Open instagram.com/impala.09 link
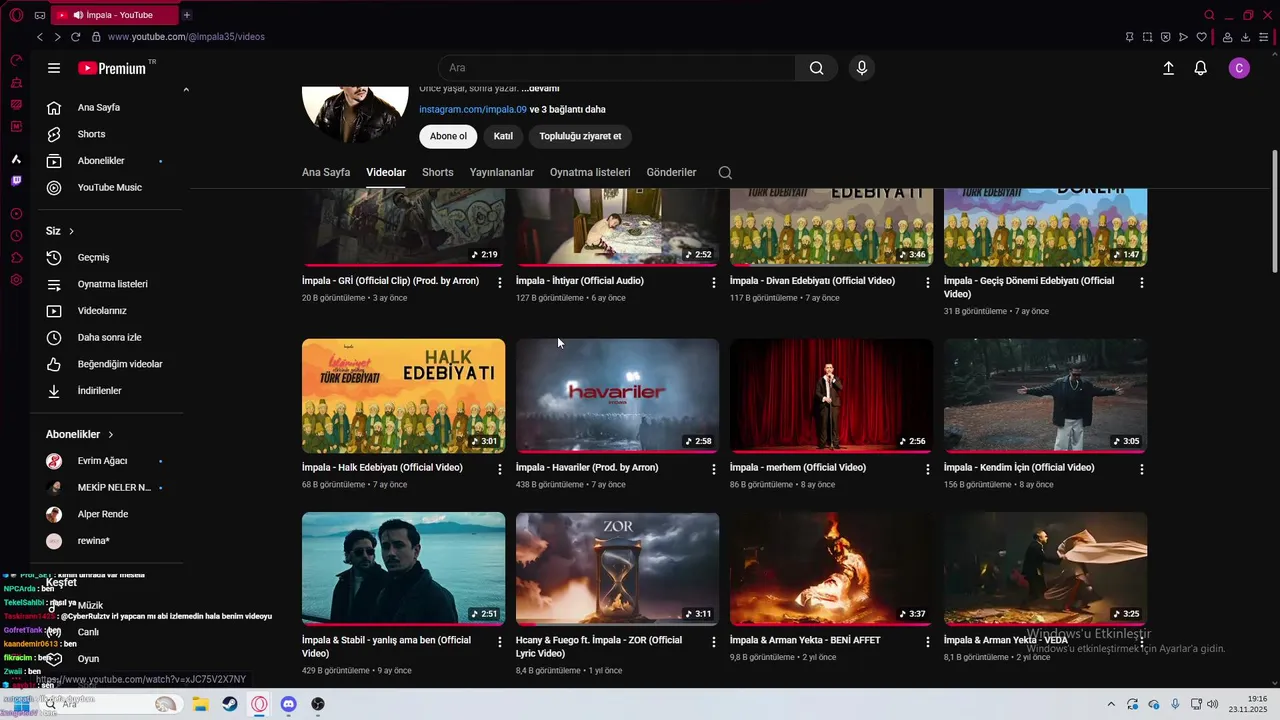 tap(473, 109)
